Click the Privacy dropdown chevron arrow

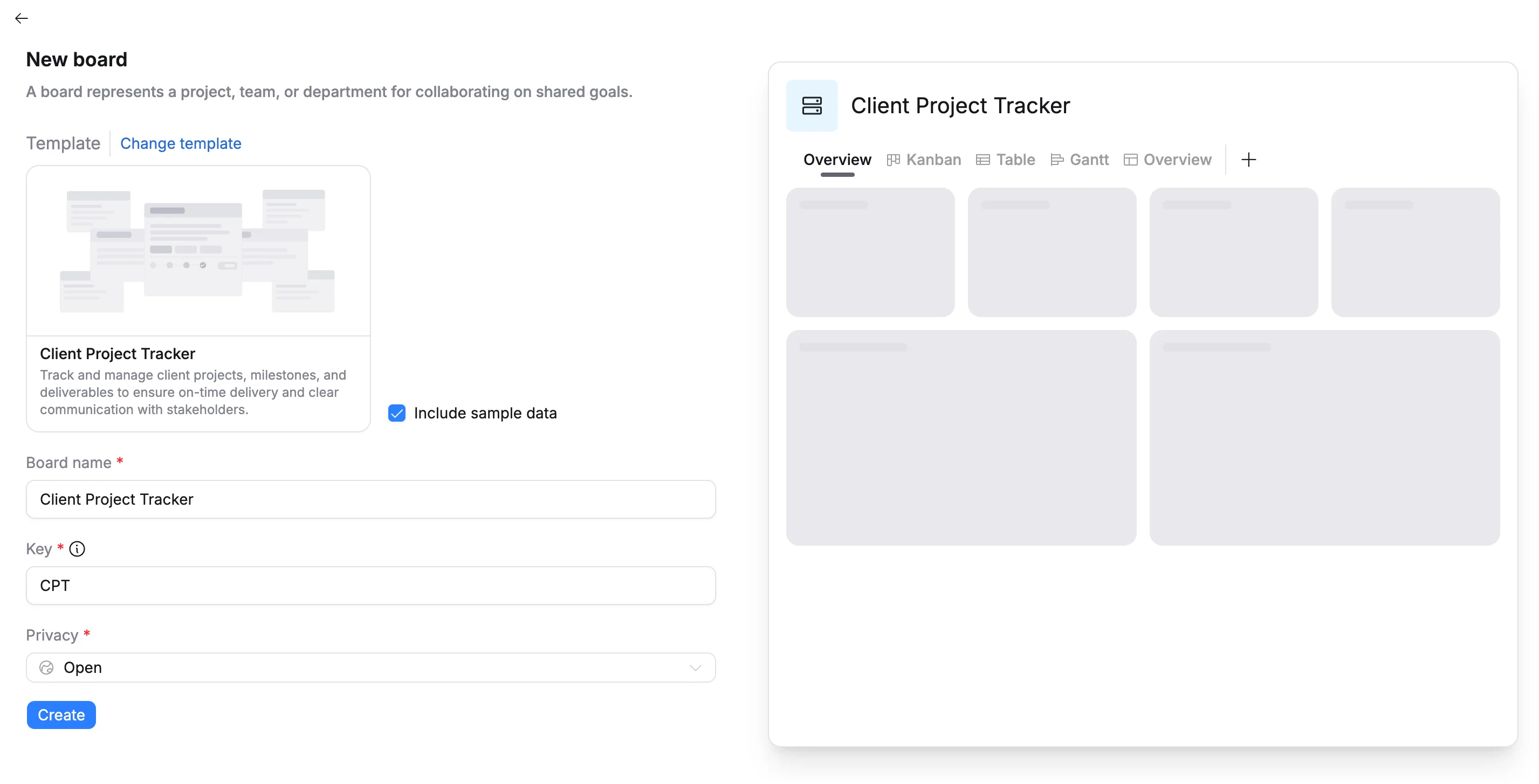tap(695, 668)
